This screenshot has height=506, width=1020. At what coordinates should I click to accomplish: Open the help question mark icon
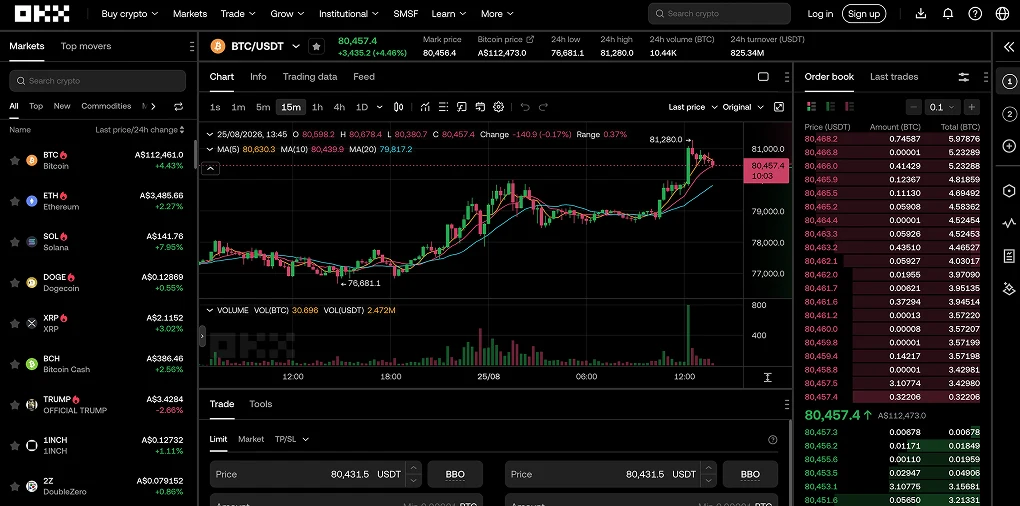tap(974, 14)
